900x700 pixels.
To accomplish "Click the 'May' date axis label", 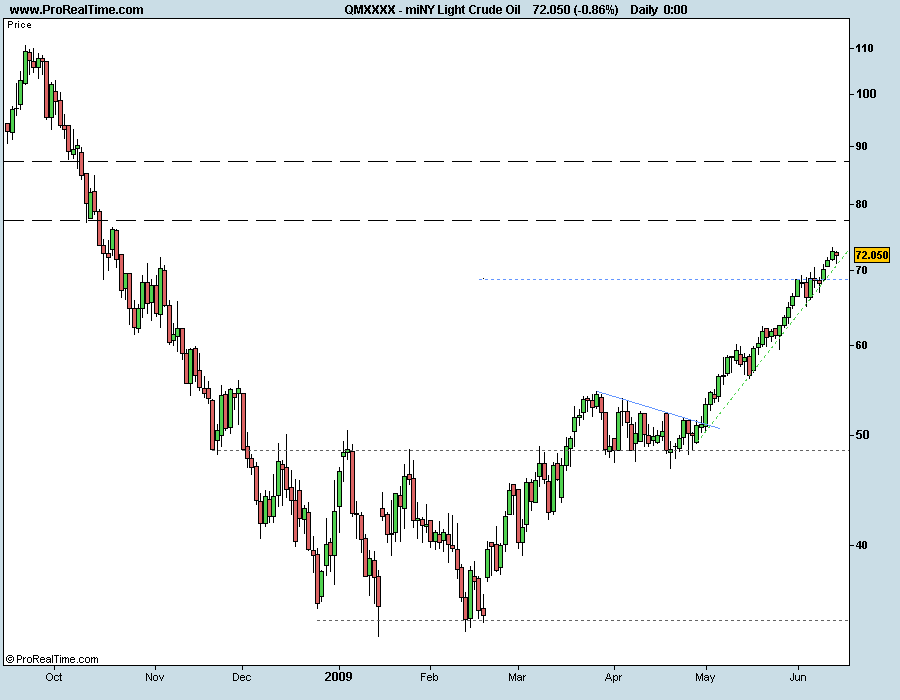I will point(705,677).
